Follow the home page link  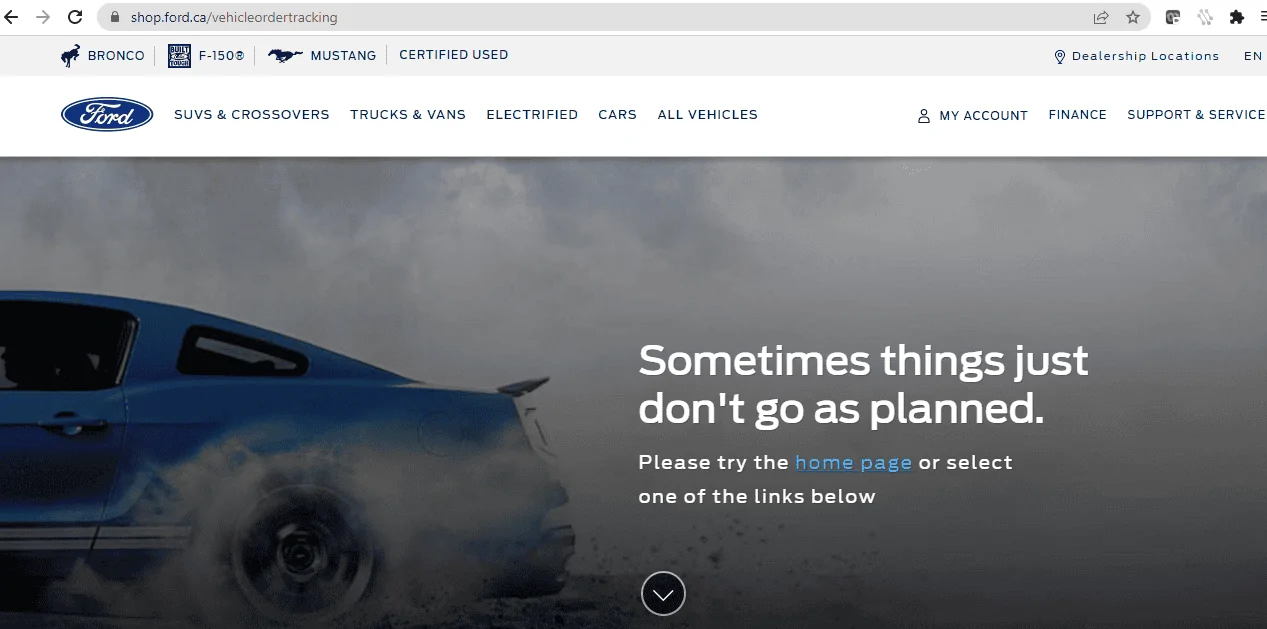853,463
